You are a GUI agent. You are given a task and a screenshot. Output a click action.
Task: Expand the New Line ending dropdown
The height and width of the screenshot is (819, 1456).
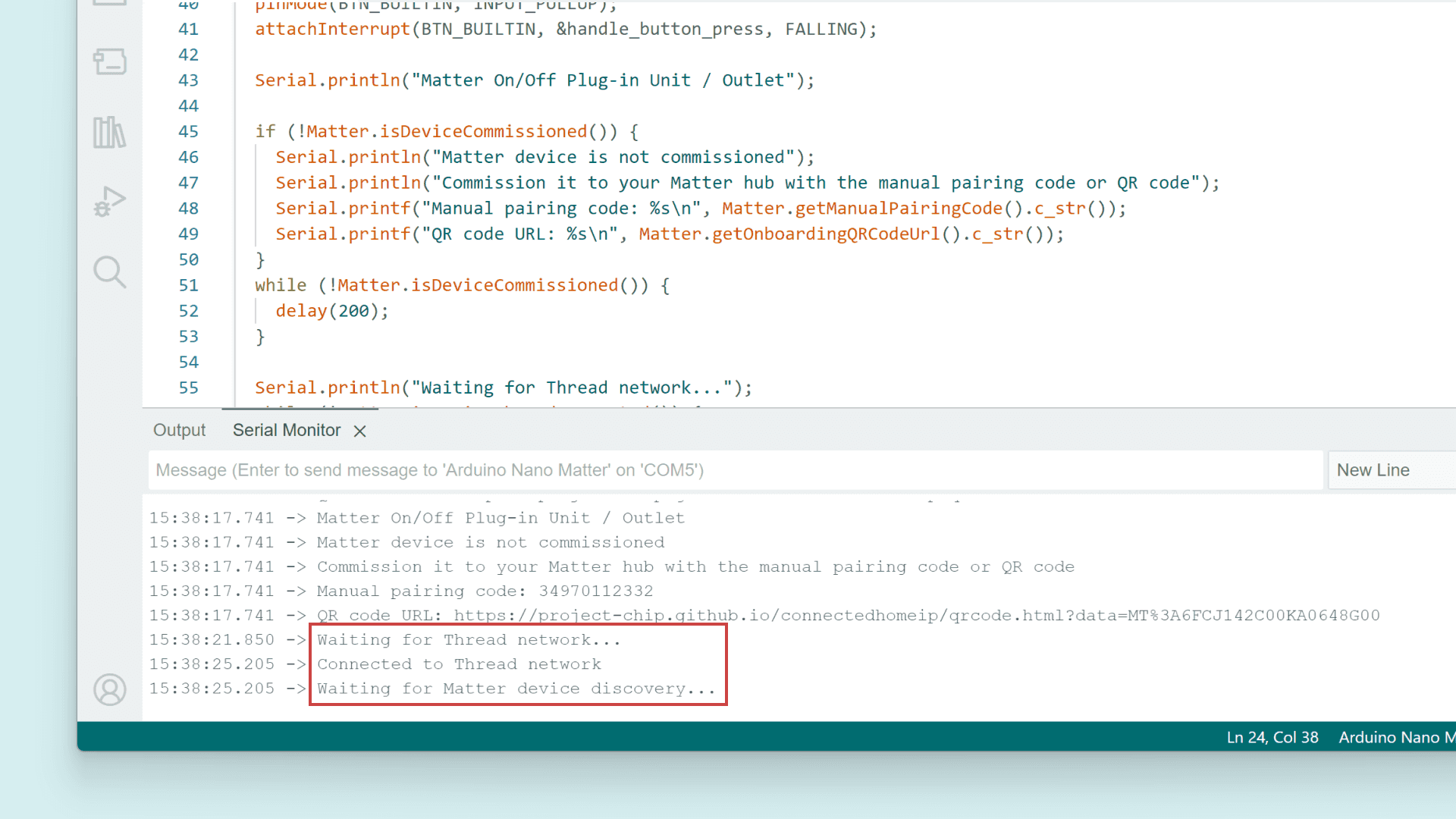pyautogui.click(x=1392, y=470)
